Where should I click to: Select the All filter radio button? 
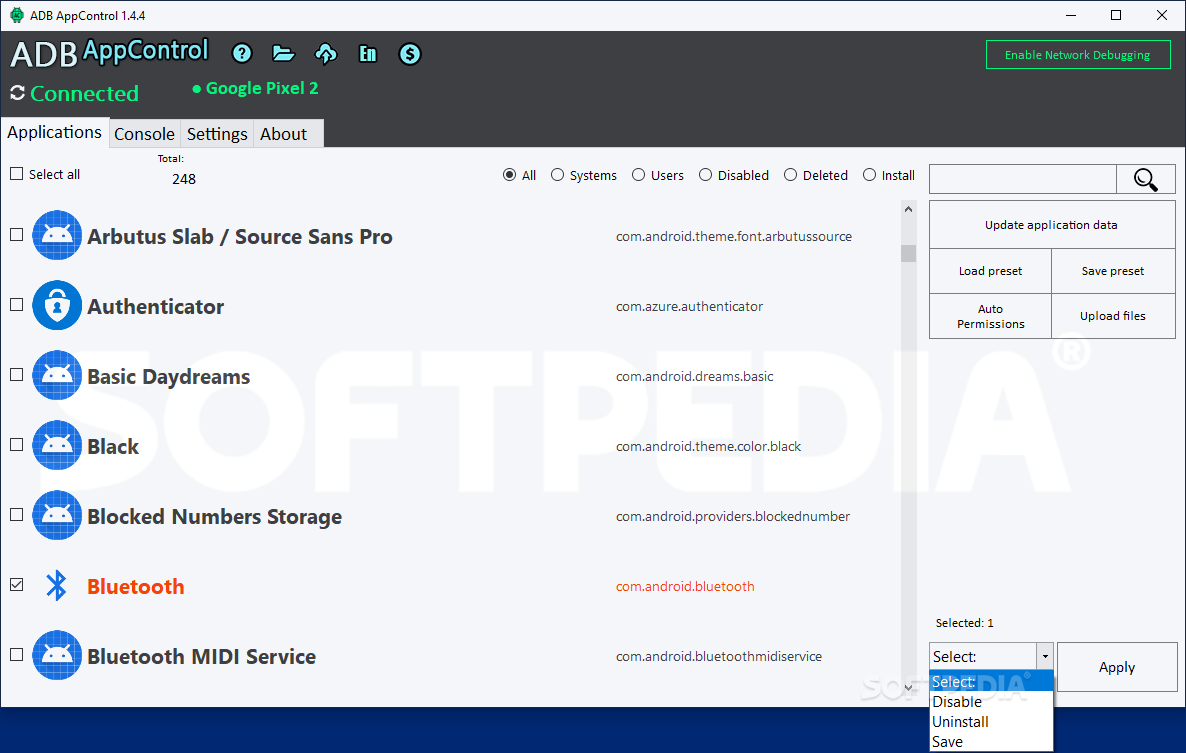510,175
